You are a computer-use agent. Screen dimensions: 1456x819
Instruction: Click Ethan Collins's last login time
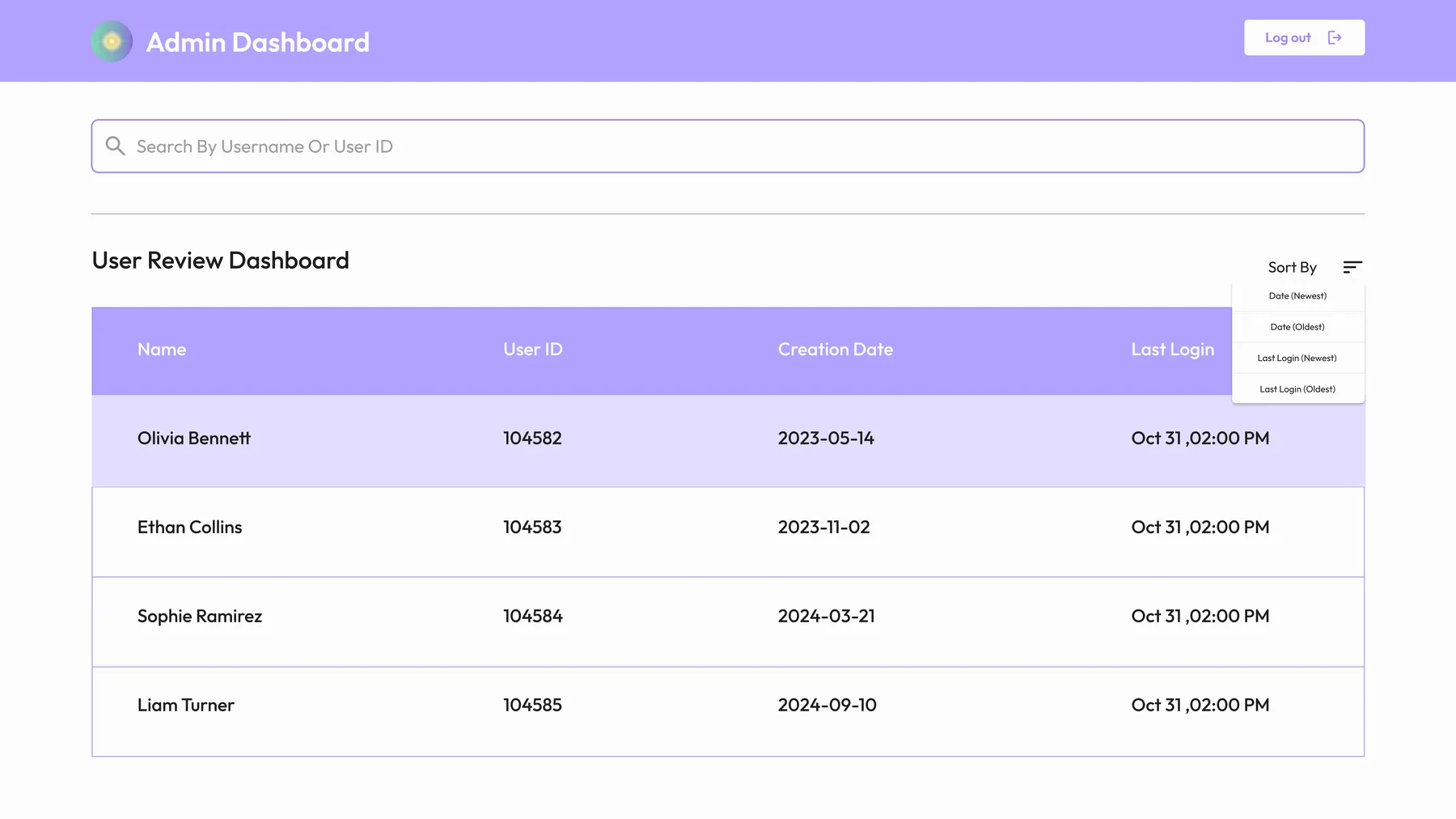[1200, 527]
